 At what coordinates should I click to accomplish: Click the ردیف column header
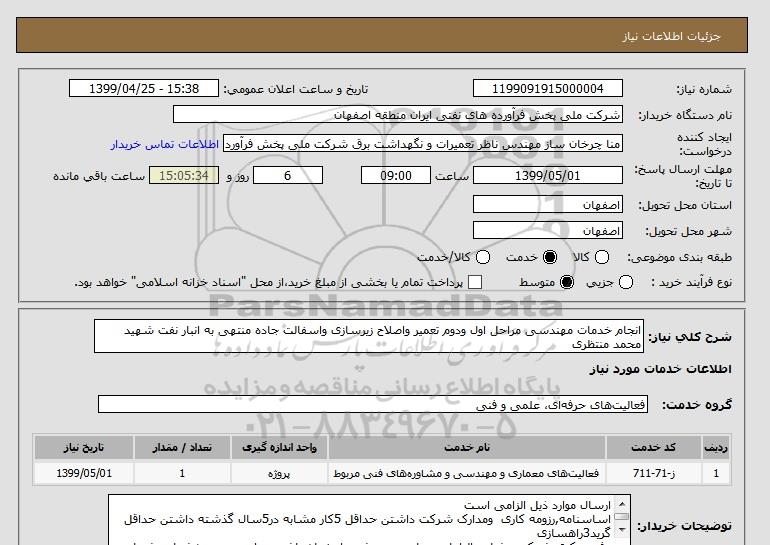[716, 447]
